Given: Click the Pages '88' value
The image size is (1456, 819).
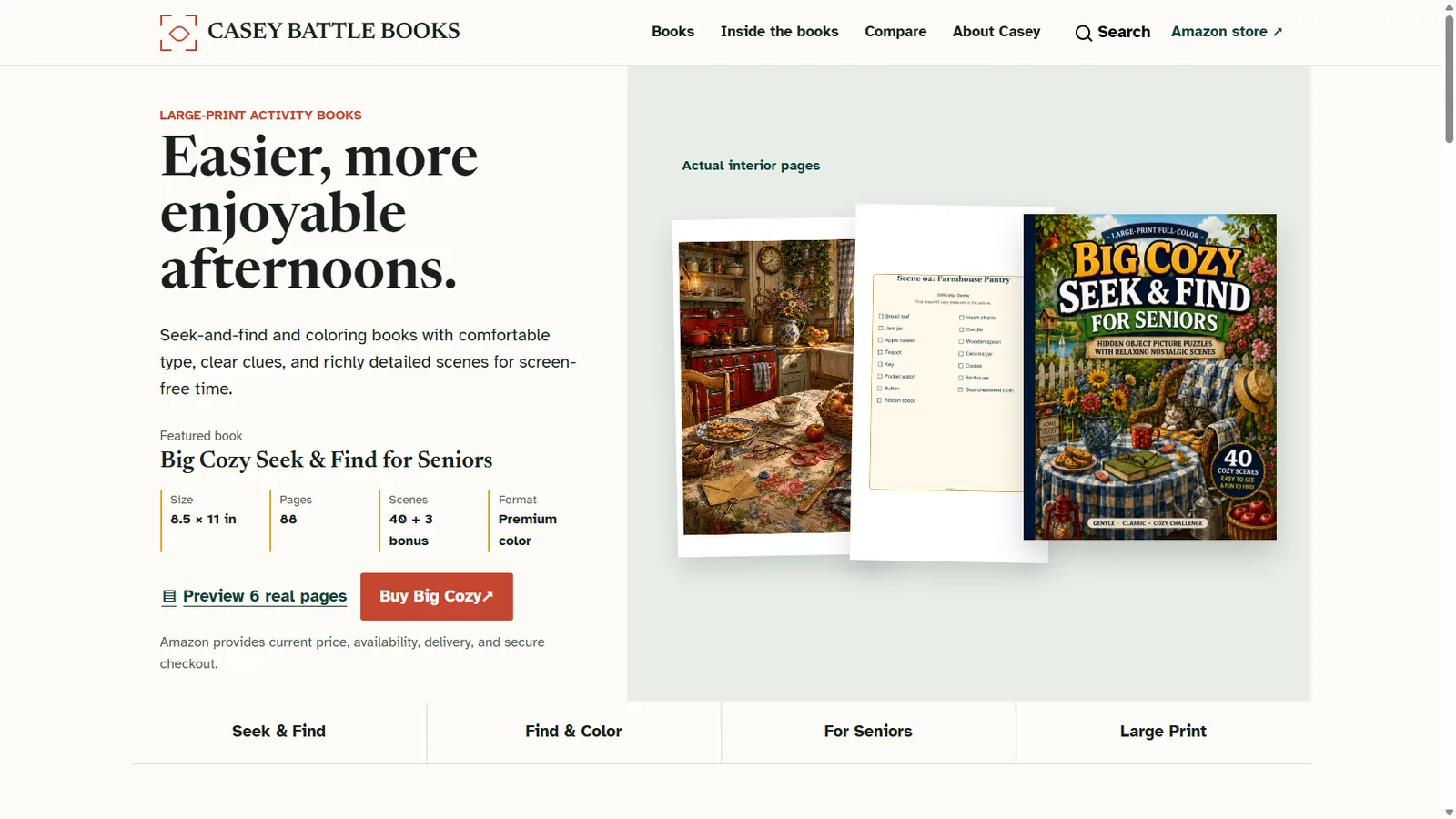Looking at the screenshot, I should point(288,520).
